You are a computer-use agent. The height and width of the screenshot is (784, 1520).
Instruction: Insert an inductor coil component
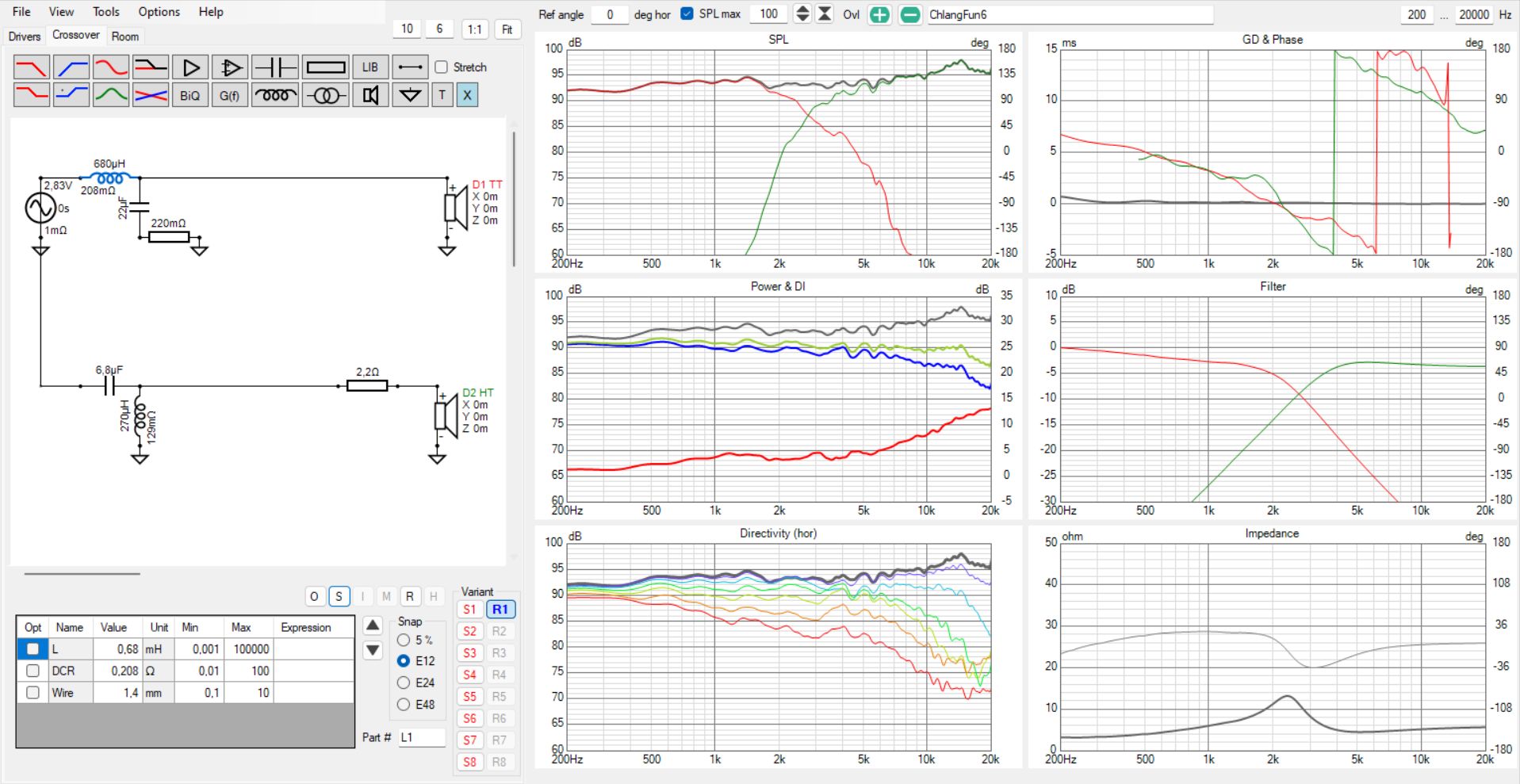click(x=275, y=95)
